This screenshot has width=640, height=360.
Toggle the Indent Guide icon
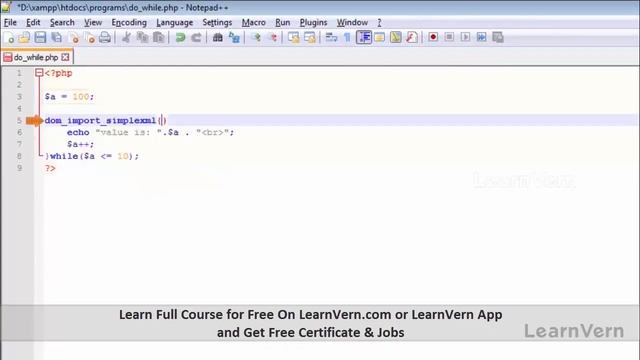364,38
